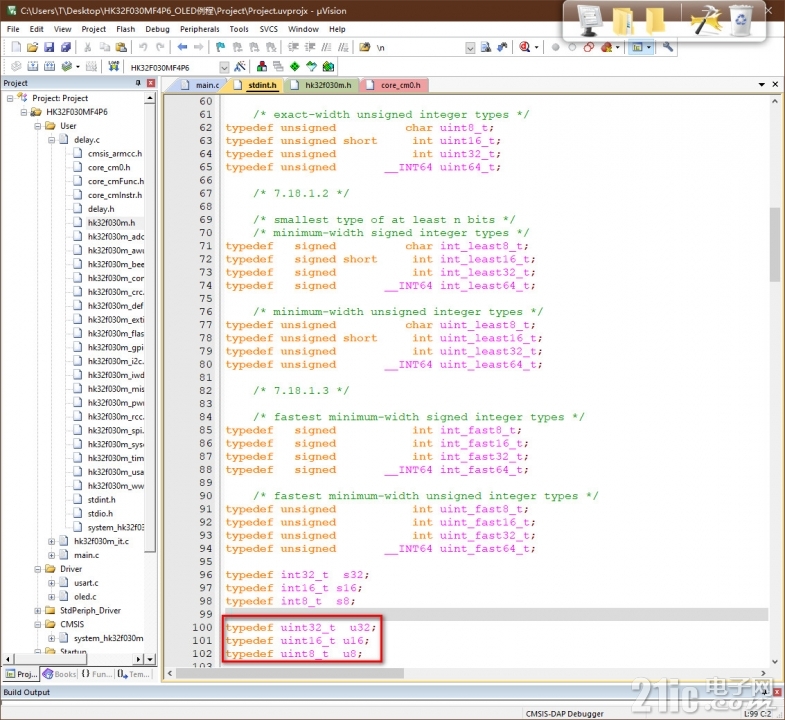Screen dimensions: 785x720
Task: Open the debug session dropdown arrow
Action: 537,48
